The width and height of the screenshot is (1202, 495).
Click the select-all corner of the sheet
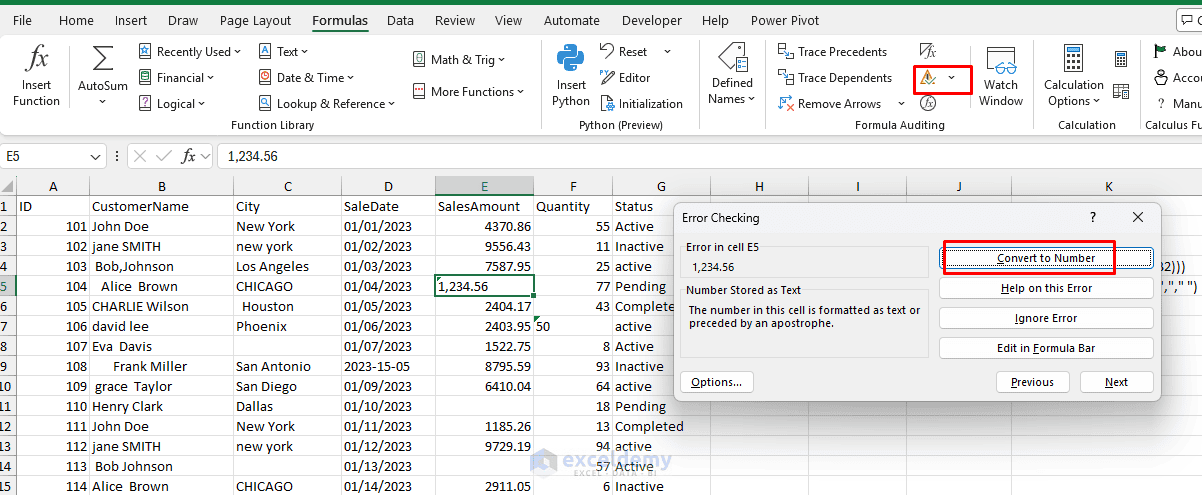tap(8, 186)
